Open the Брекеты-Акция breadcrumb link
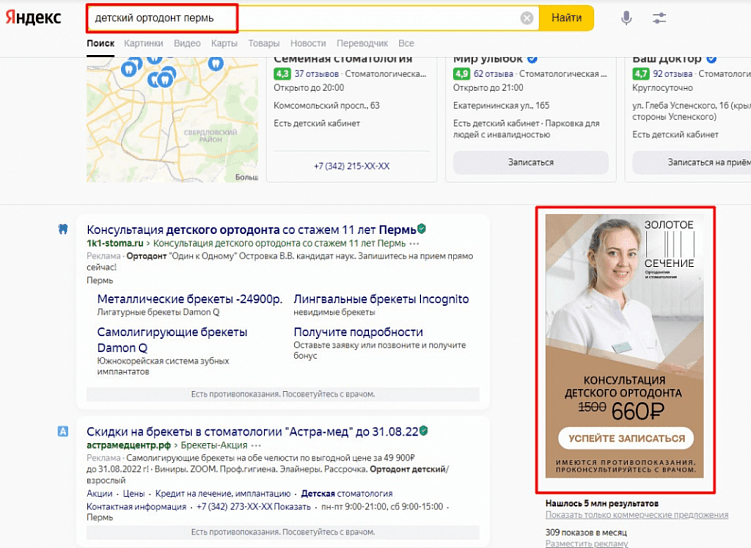Image resolution: width=751 pixels, height=548 pixels. (214, 445)
